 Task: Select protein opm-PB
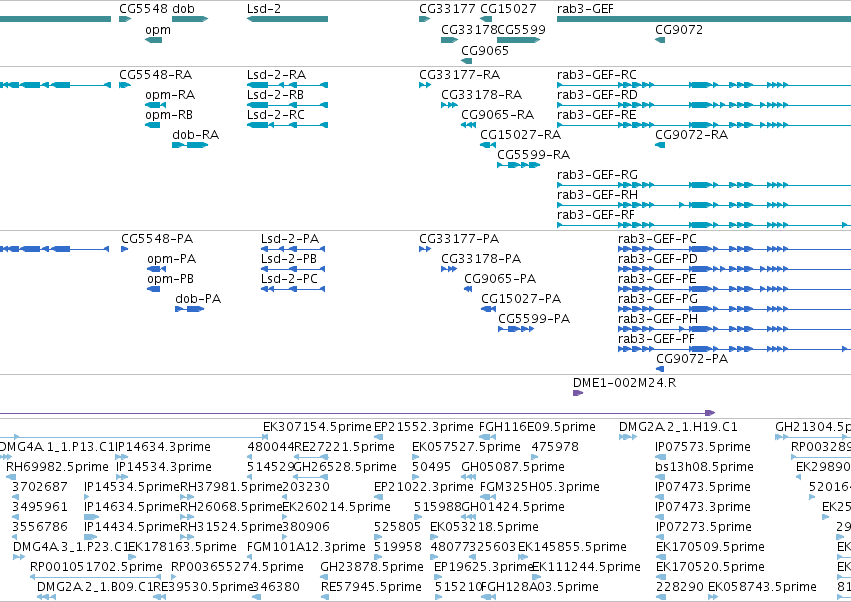[153, 289]
